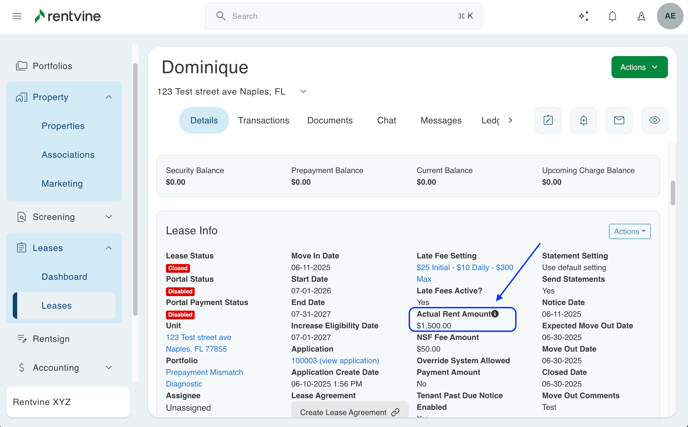The image size is (688, 427).
Task: Expand the Screening sidebar section
Action: tap(109, 217)
